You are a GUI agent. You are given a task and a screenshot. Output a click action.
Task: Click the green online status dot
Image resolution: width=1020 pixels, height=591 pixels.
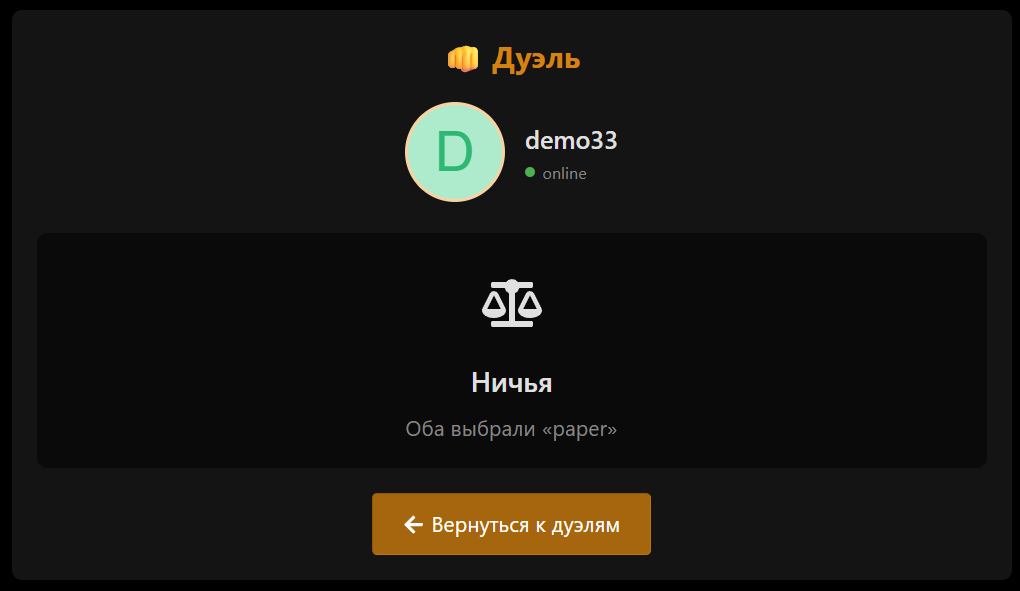(530, 172)
